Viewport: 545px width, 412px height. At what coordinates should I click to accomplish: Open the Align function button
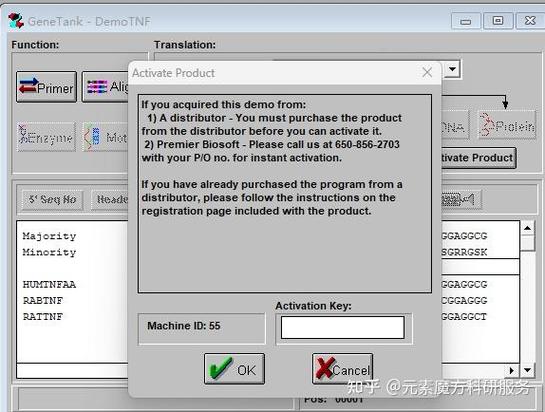tap(105, 87)
